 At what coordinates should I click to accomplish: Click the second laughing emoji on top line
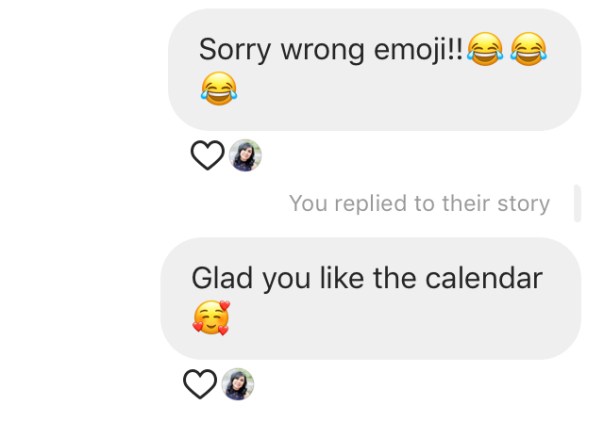pos(529,49)
